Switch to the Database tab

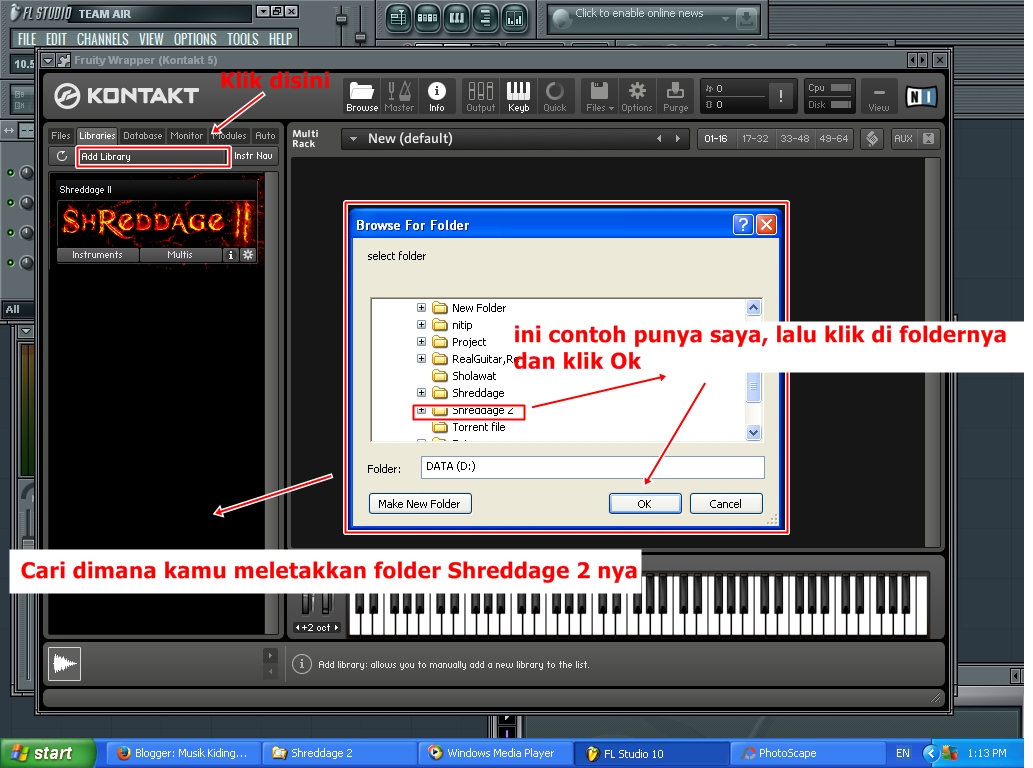point(142,136)
